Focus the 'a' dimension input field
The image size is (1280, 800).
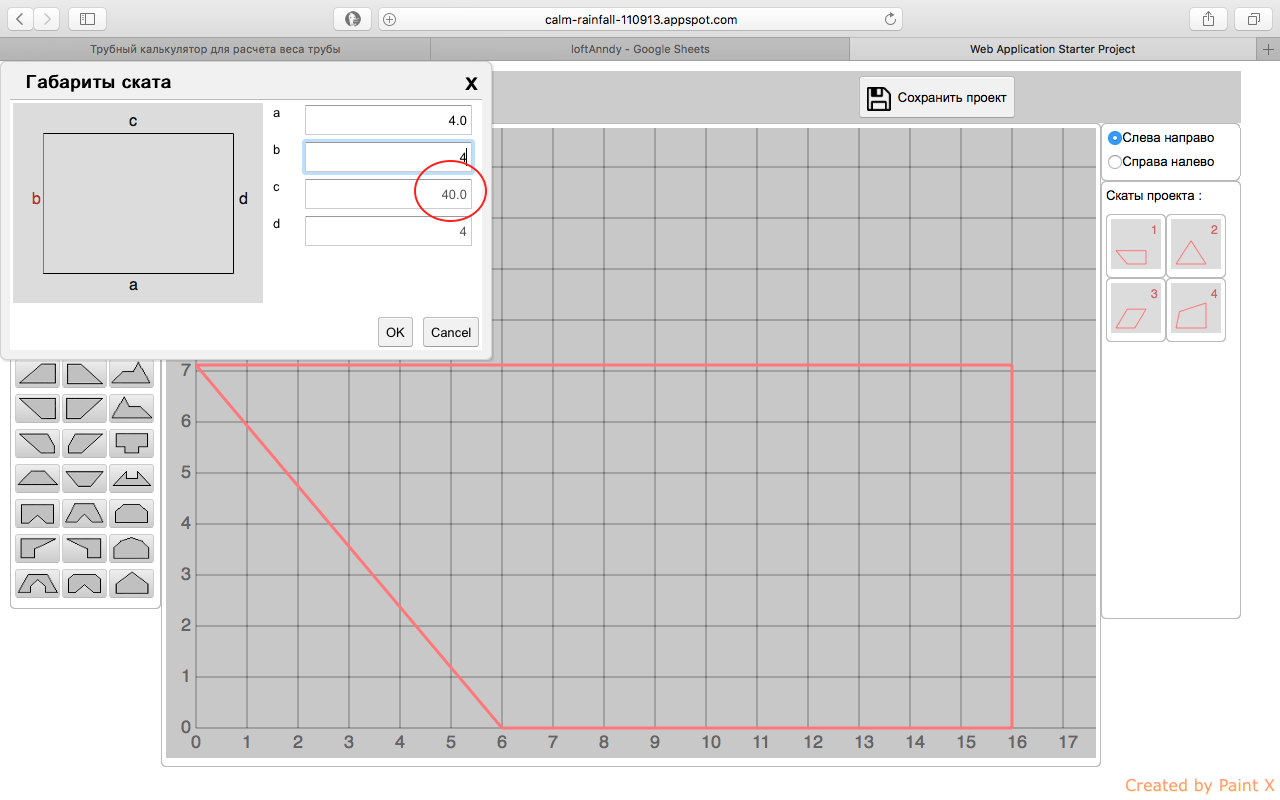[x=388, y=120]
